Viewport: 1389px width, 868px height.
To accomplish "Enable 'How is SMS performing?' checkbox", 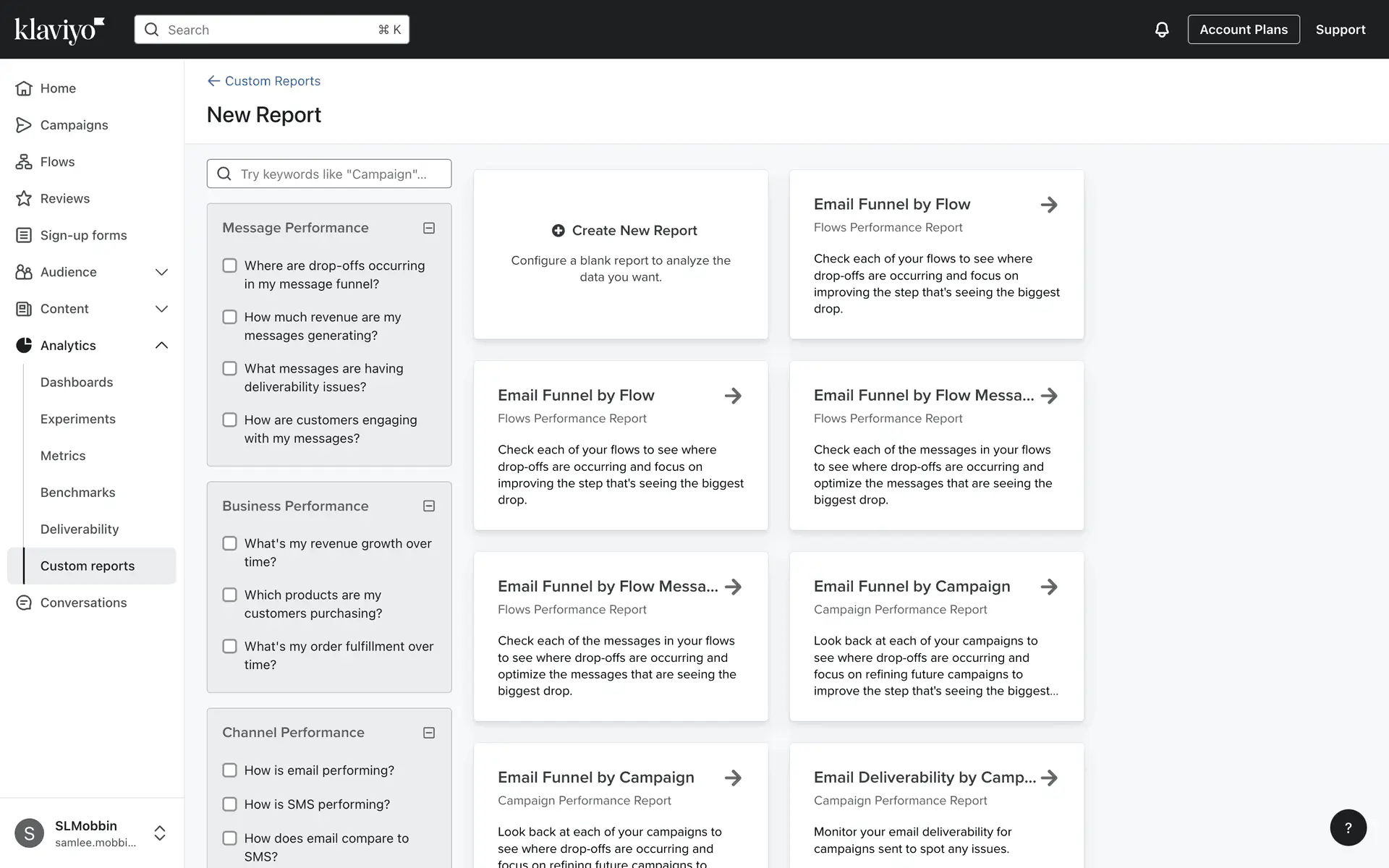I will 229,804.
